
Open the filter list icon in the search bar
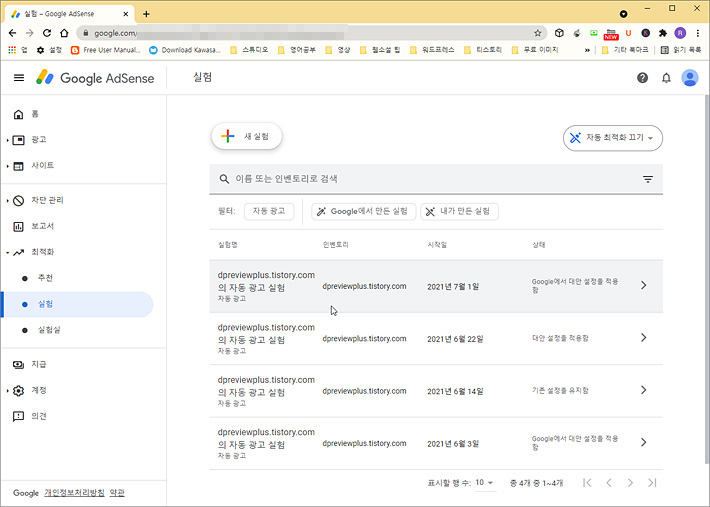648,179
